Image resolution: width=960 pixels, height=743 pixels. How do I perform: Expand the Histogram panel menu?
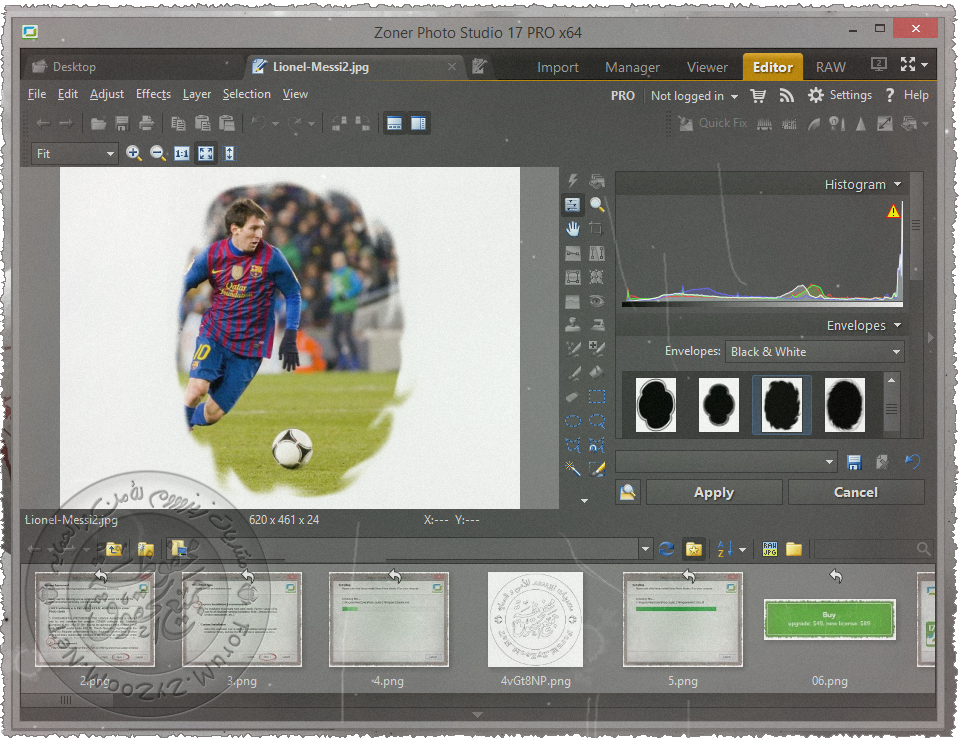click(x=898, y=184)
